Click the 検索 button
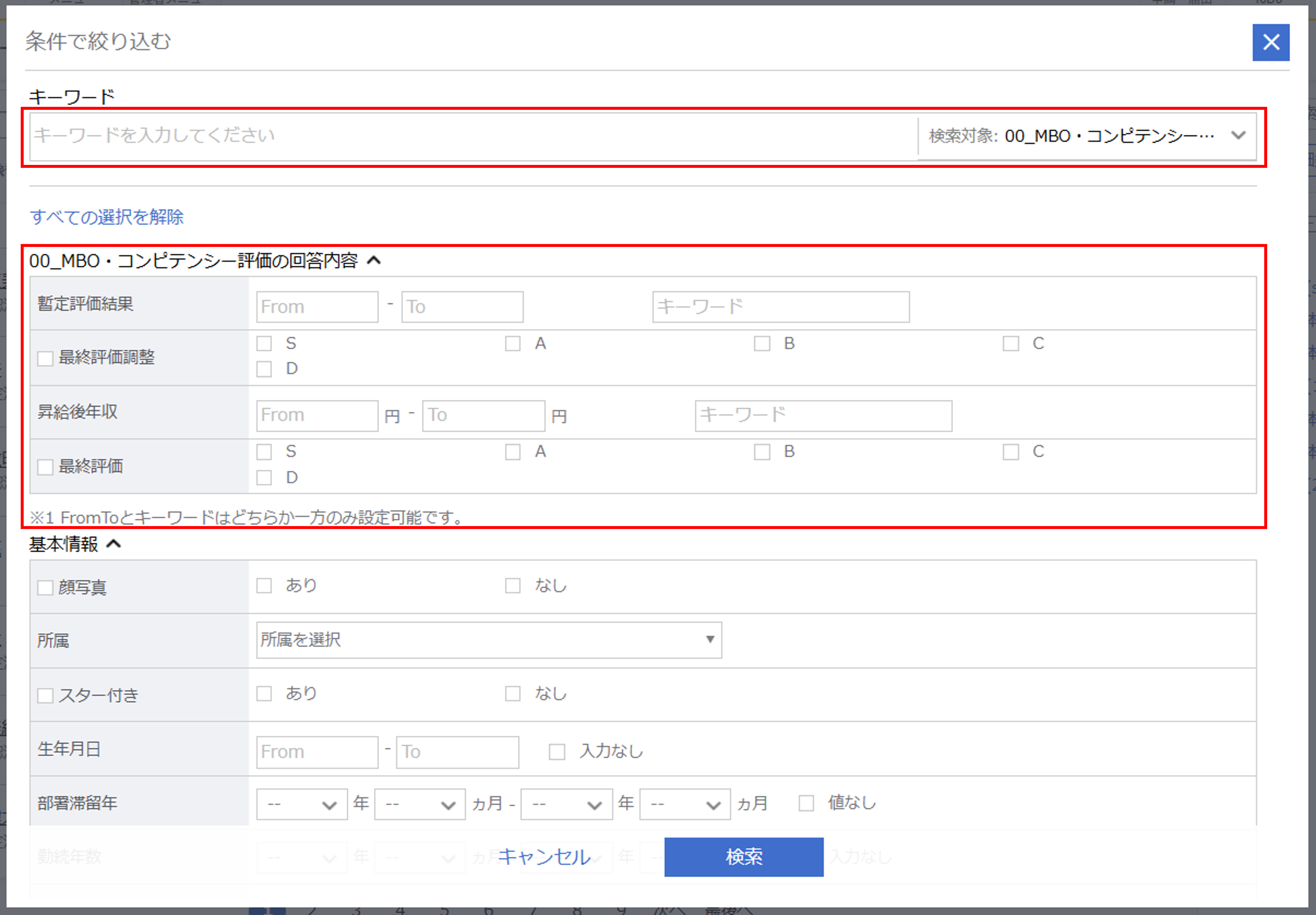 (743, 857)
